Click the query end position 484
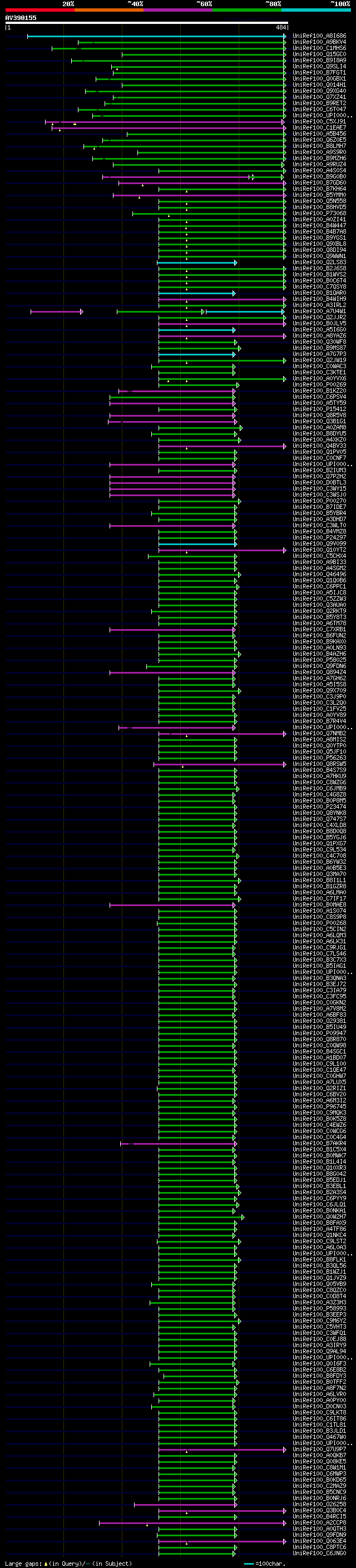The width and height of the screenshot is (356, 1568). 280,27
